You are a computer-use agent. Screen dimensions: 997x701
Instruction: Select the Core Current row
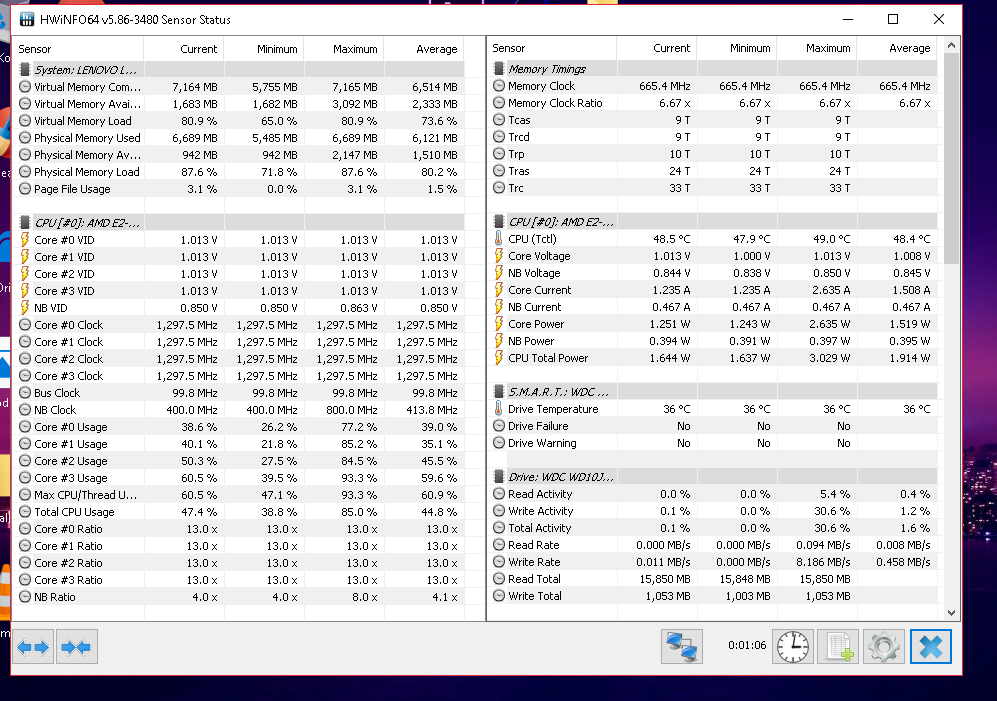[712, 289]
